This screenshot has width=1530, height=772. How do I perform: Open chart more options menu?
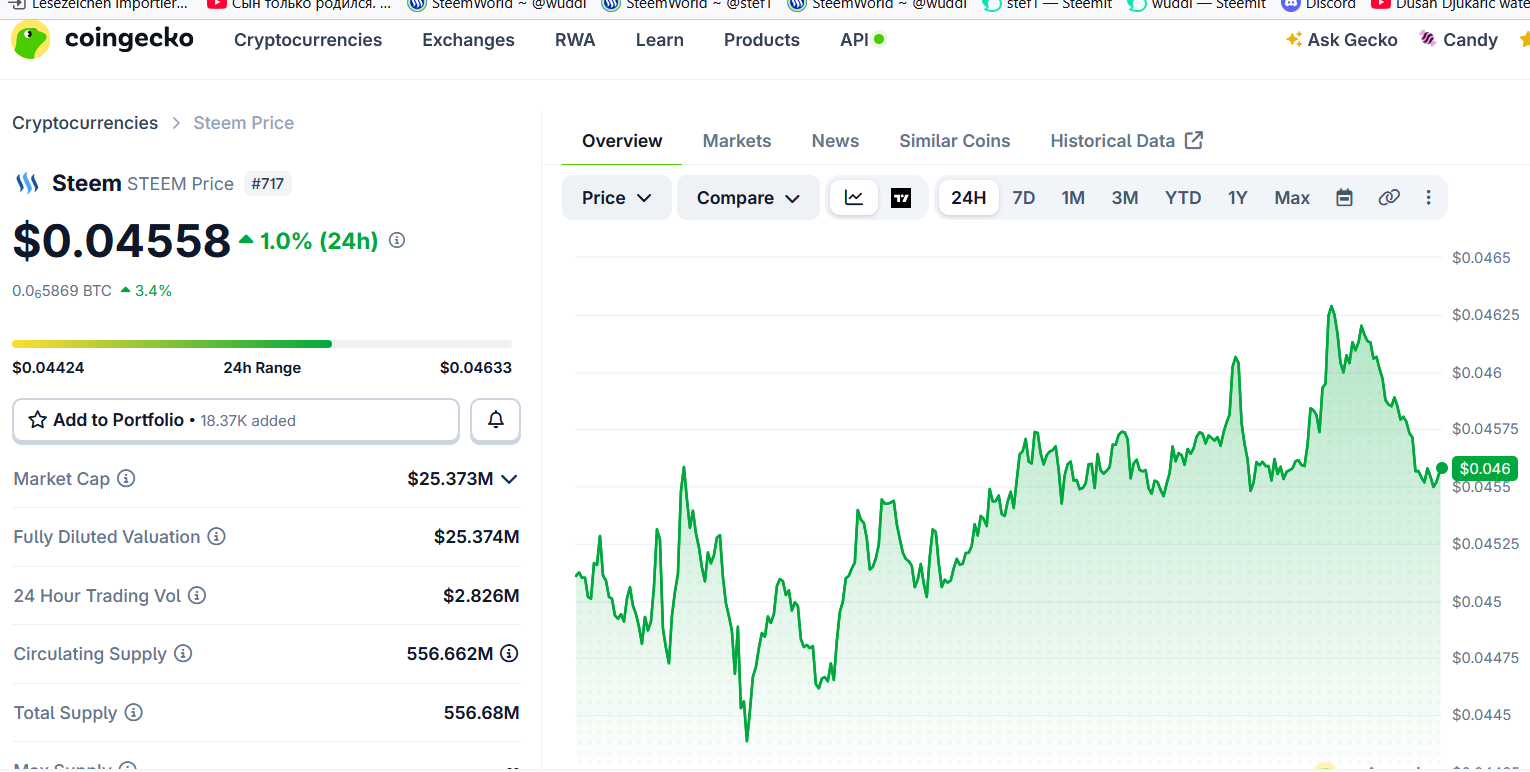[1428, 198]
